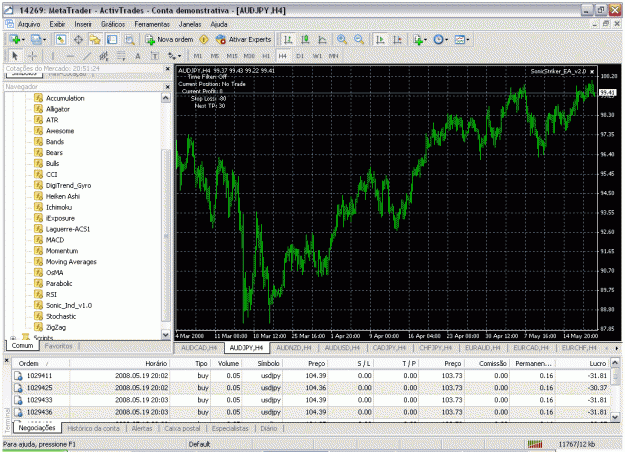The height and width of the screenshot is (452, 625).
Task: Toggle chart Auto Scroll
Action: pyautogui.click(x=380, y=39)
